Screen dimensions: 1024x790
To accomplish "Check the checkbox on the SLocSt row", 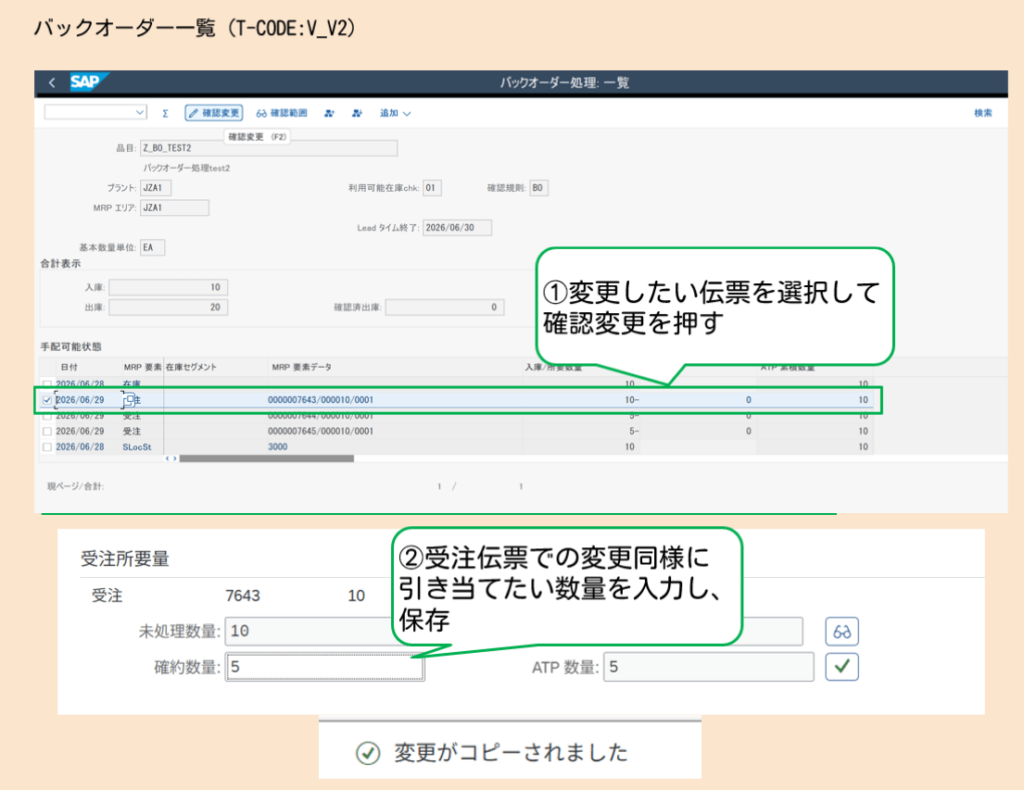I will coord(47,447).
